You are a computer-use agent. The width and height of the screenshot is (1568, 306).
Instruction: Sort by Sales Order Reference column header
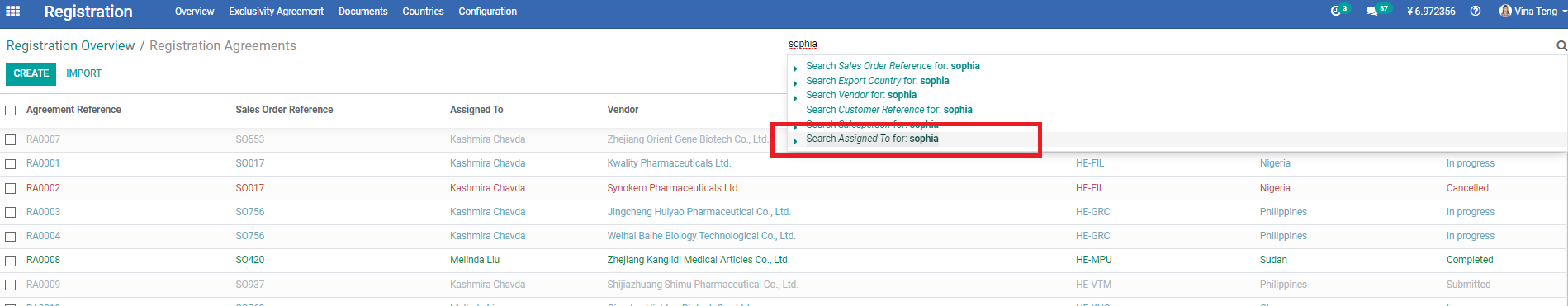pos(284,110)
